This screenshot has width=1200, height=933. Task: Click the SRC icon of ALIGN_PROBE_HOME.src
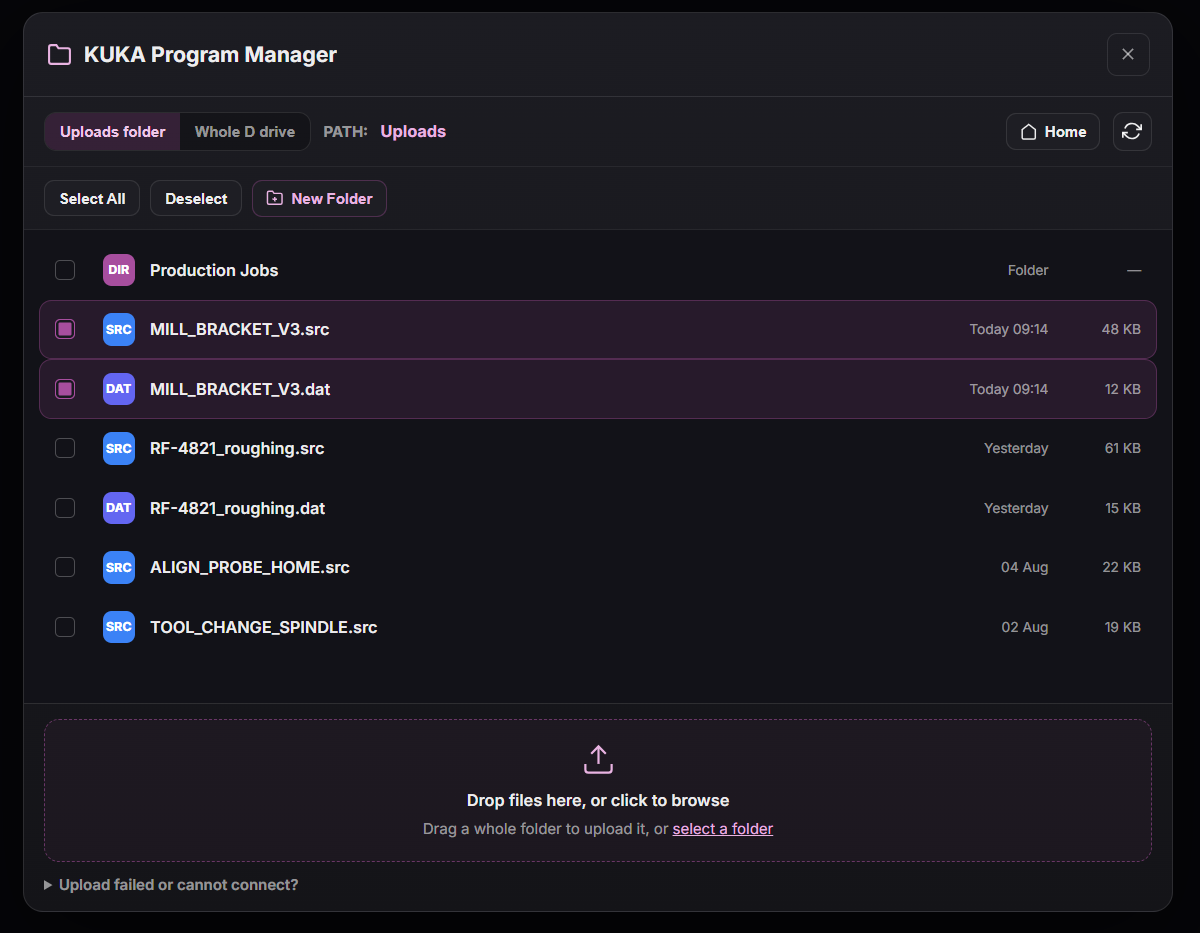pyautogui.click(x=119, y=567)
